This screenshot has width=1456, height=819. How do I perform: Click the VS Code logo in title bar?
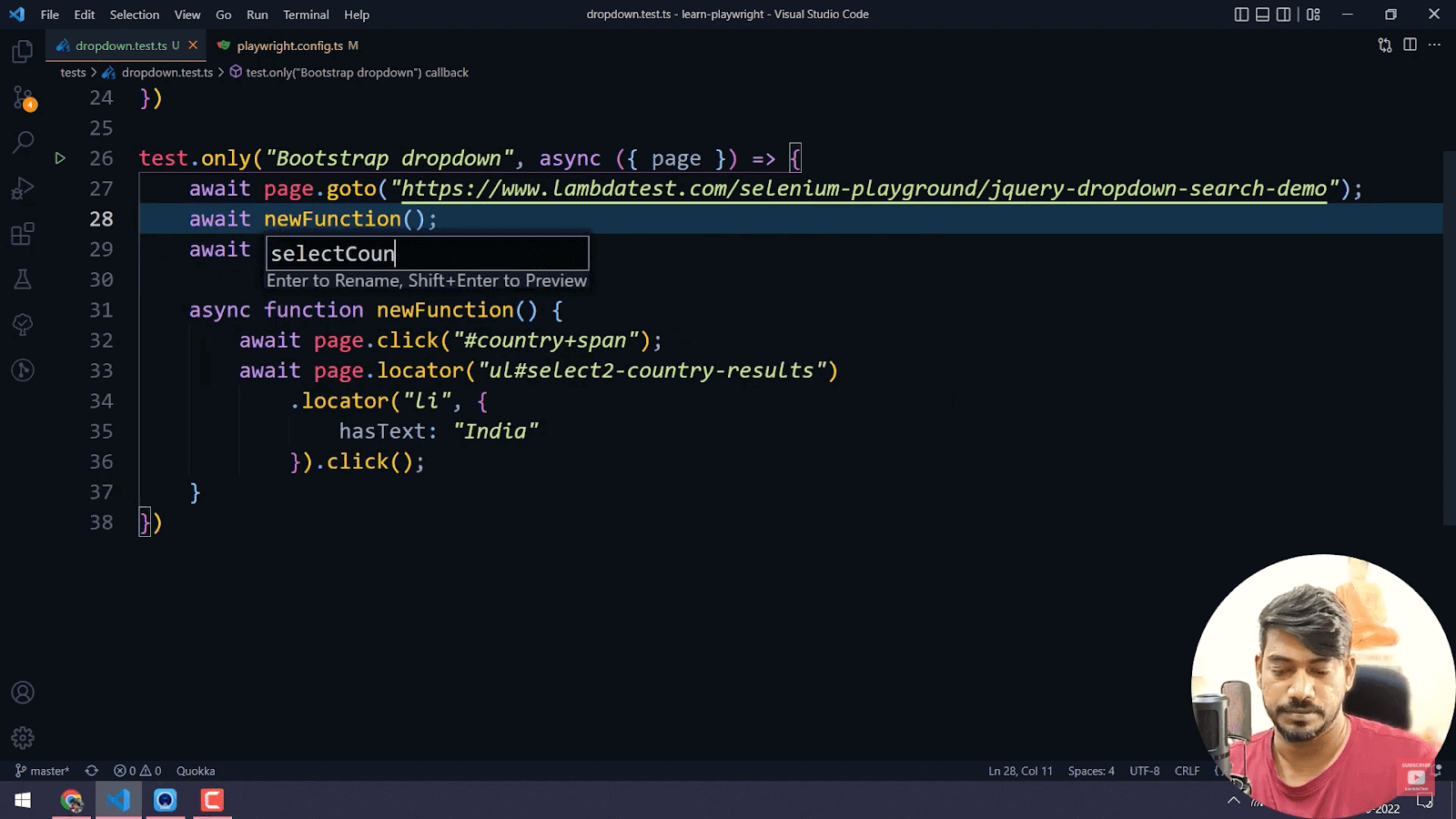(x=16, y=15)
